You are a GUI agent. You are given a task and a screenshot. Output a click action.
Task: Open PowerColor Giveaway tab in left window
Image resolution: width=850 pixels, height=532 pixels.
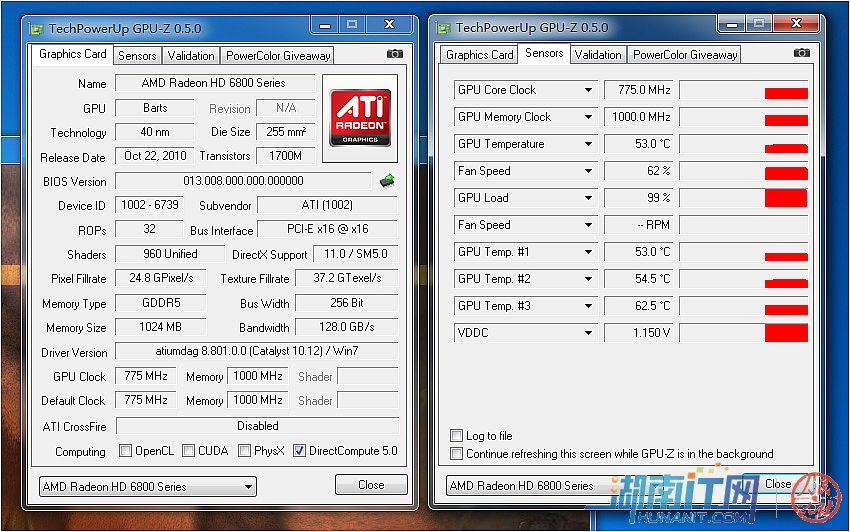coord(278,55)
